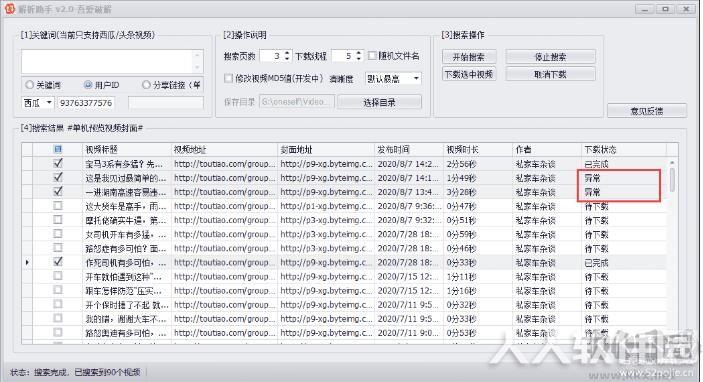Check the row 路怒奥迪有多可怕

coord(58,333)
